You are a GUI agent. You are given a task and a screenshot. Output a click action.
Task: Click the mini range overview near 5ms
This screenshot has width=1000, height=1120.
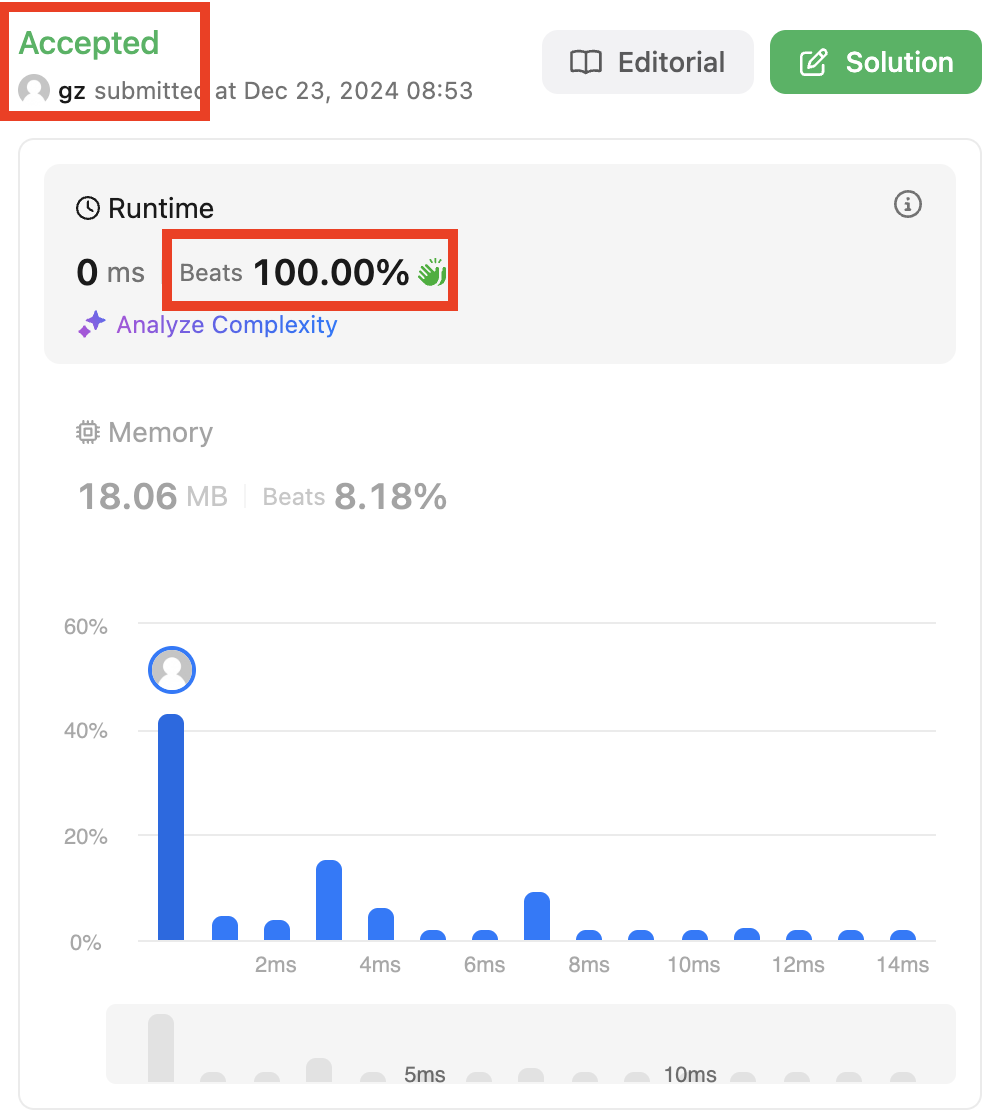point(424,1074)
